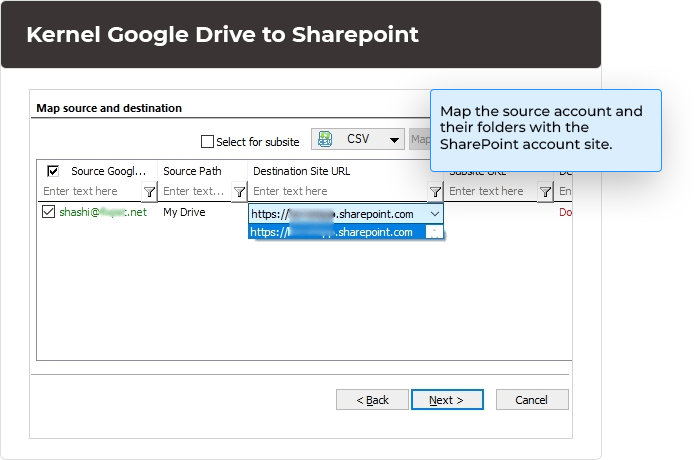Image resolution: width=700 pixels, height=460 pixels.
Task: Enable Select for subsite checkbox
Action: pyautogui.click(x=207, y=142)
